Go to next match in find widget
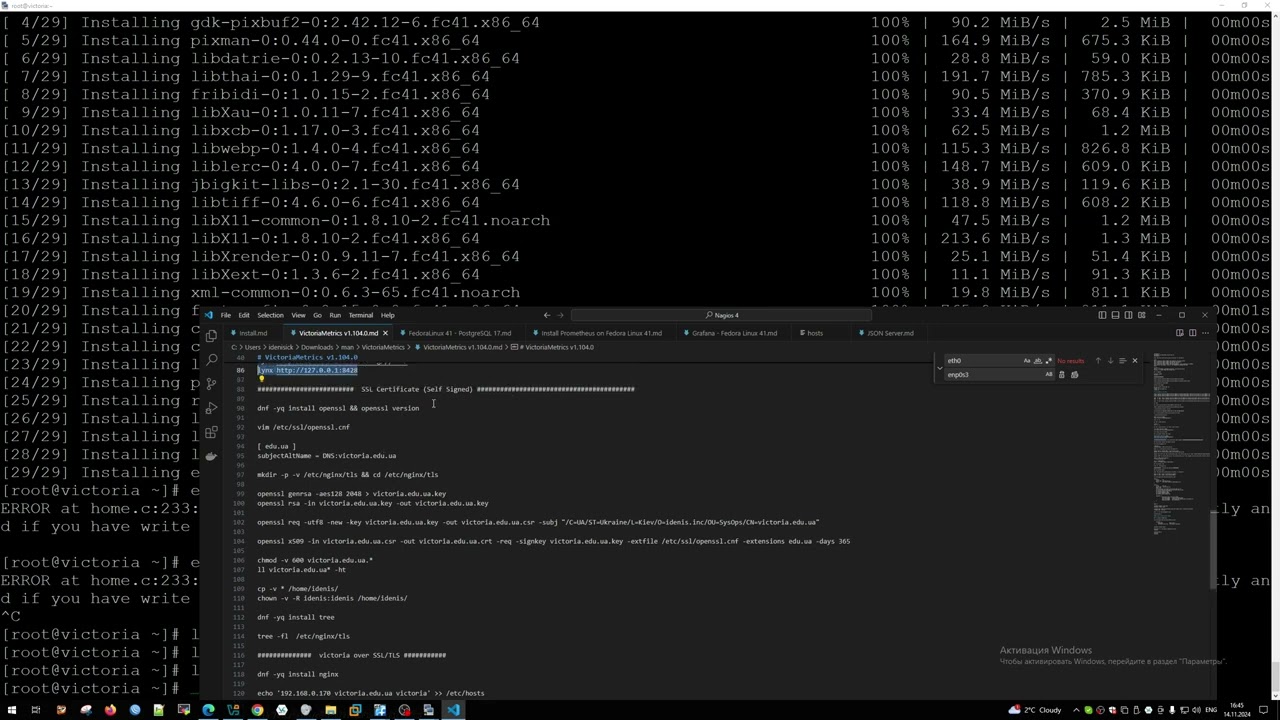This screenshot has width=1280, height=720. [x=1110, y=361]
